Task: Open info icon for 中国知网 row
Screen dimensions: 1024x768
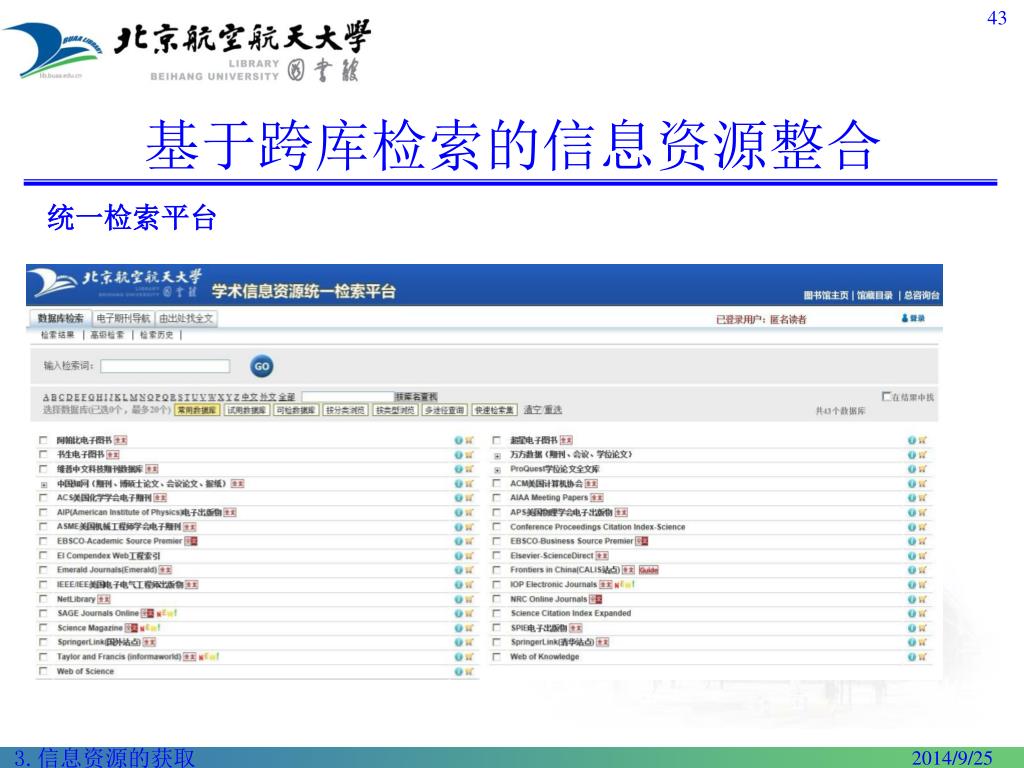Action: point(458,484)
